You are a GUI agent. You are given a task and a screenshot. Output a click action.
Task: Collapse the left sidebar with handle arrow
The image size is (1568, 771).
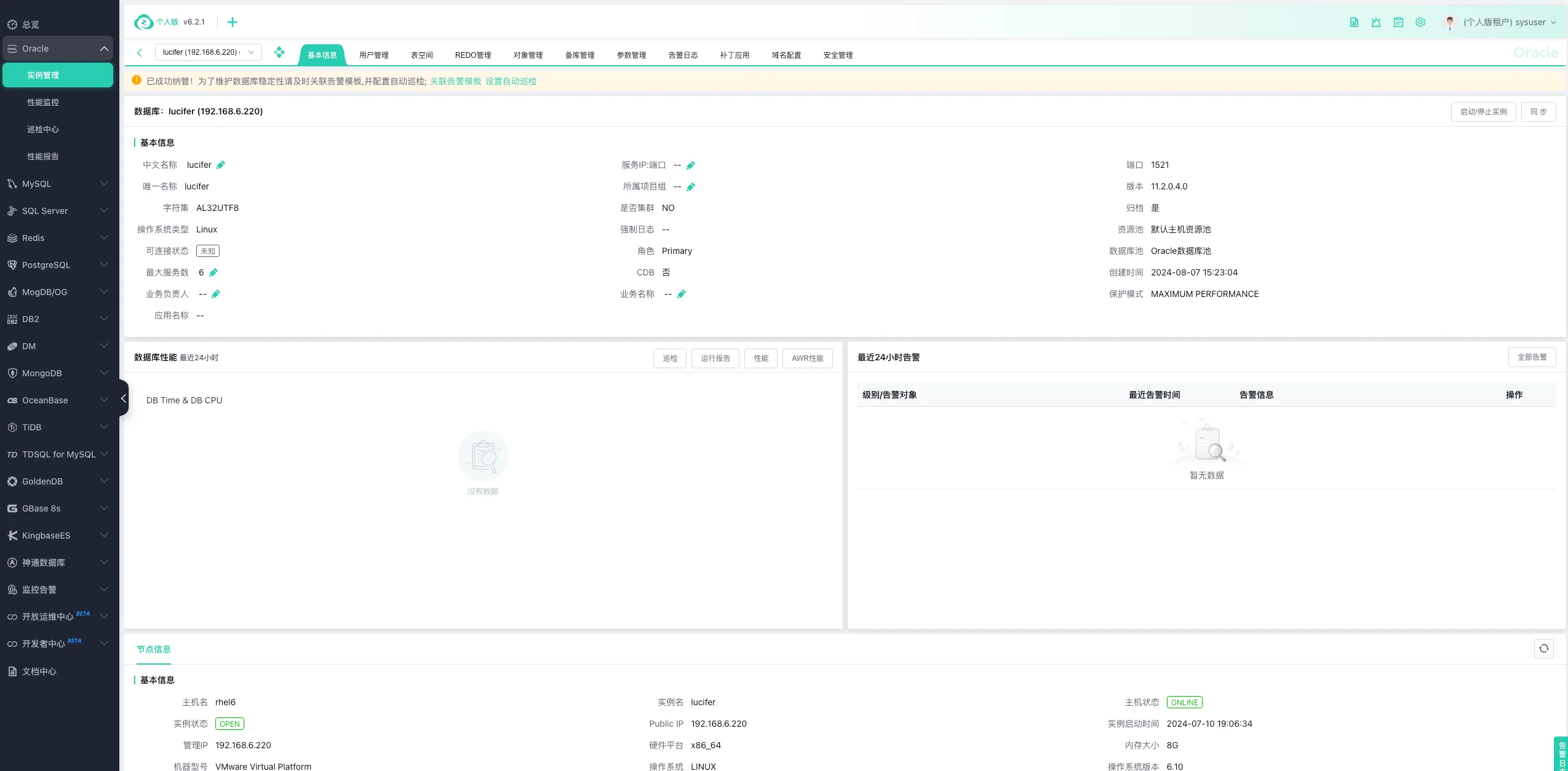[123, 398]
